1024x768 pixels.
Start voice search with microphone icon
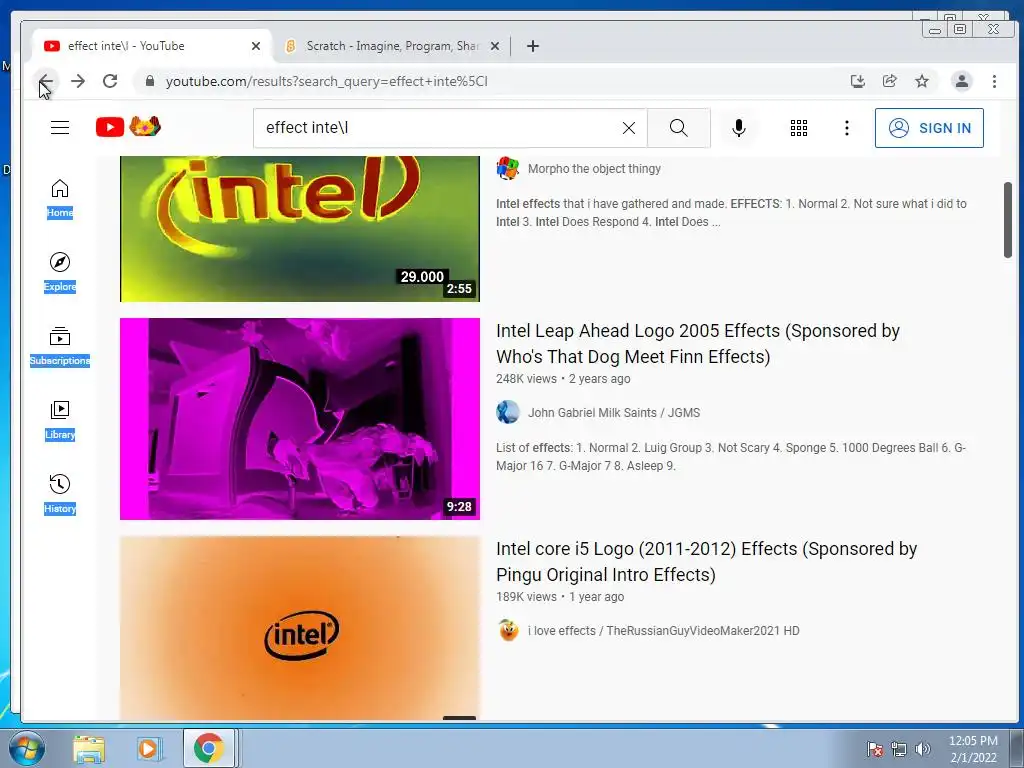point(739,128)
